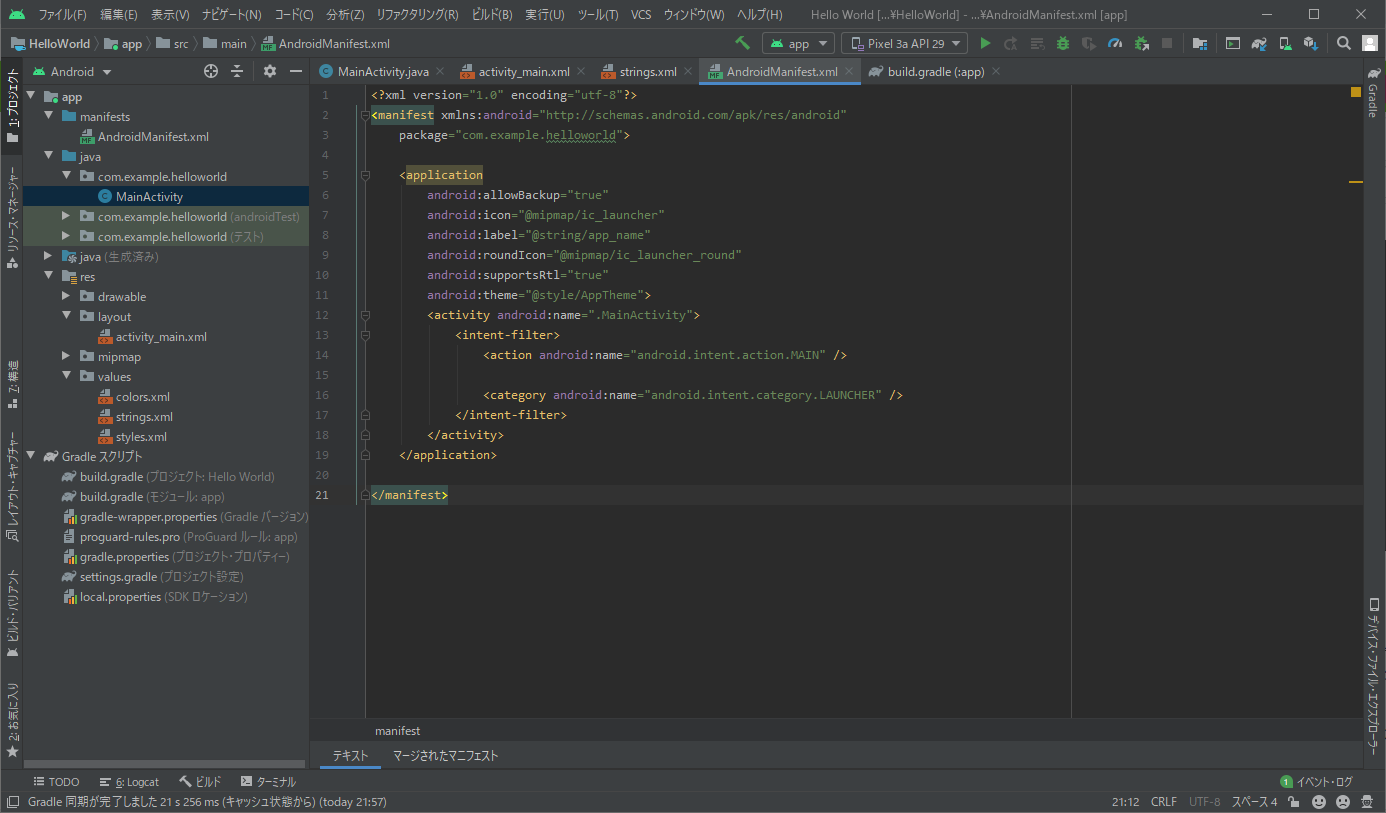Screen dimensions: 1386x813
Task: Run the app with the green play icon
Action: (985, 43)
